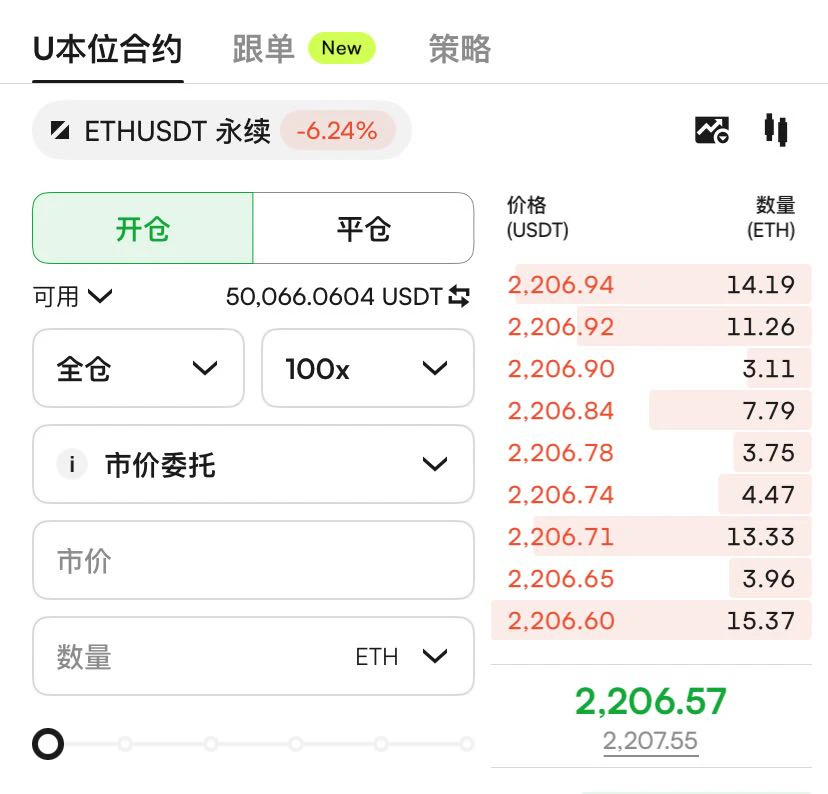The height and width of the screenshot is (794, 828).
Task: Tap the 价格 (USDT) column header
Action: click(x=538, y=218)
